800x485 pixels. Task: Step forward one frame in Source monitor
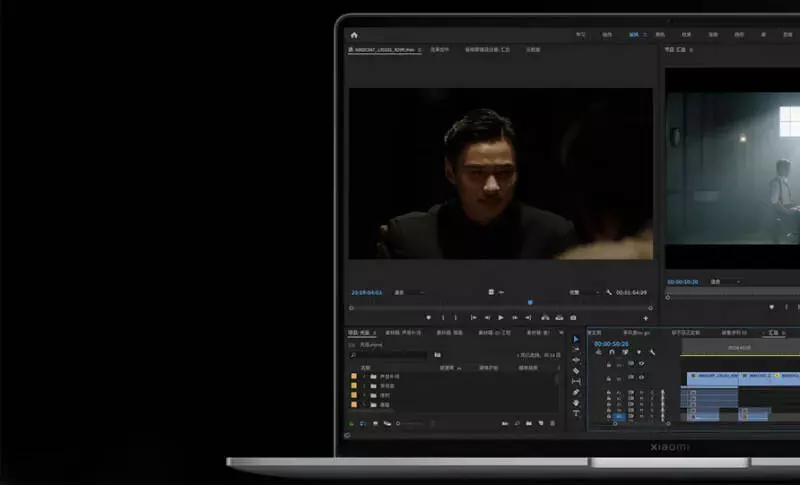[515, 318]
